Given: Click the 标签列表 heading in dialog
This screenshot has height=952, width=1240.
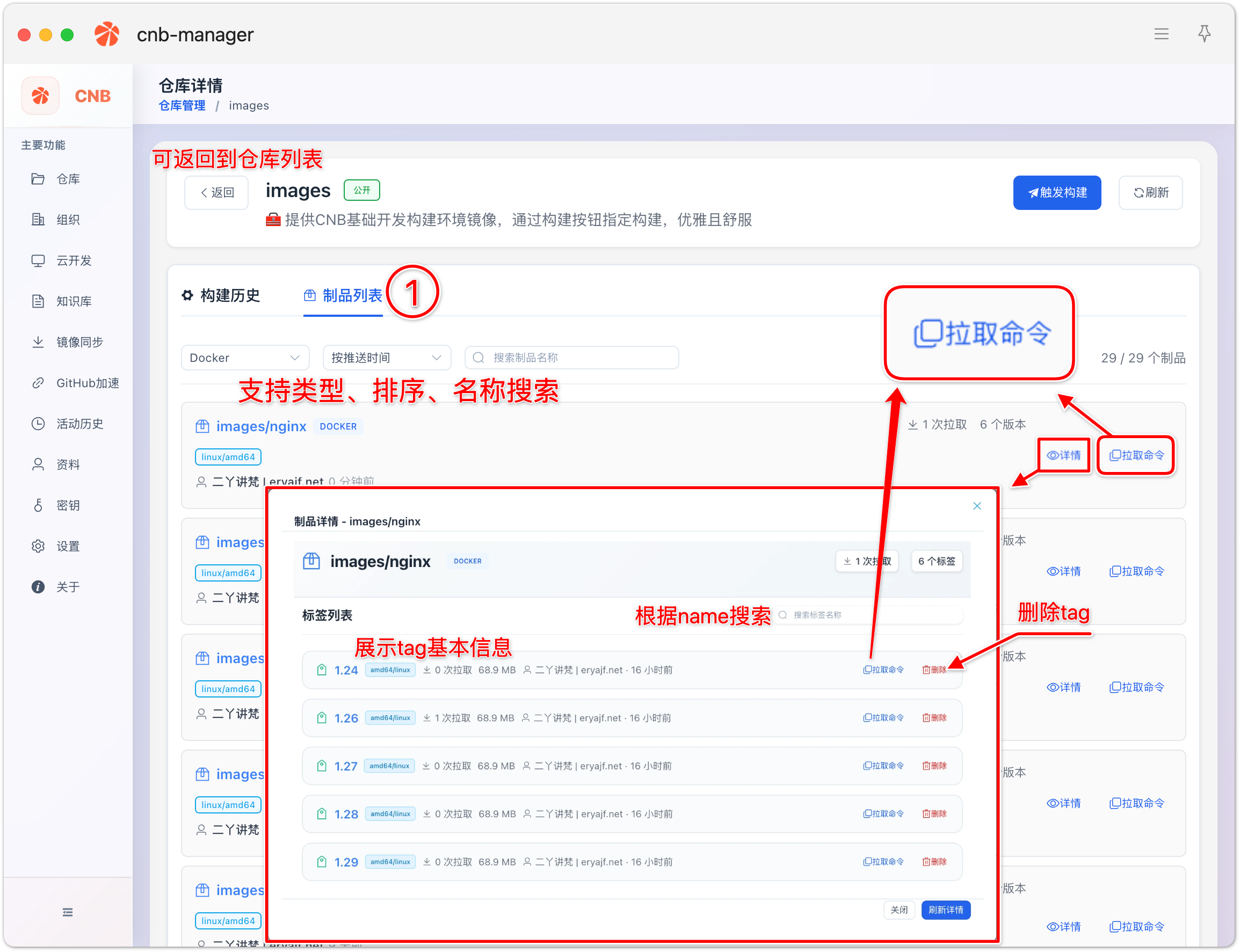Looking at the screenshot, I should [x=327, y=615].
